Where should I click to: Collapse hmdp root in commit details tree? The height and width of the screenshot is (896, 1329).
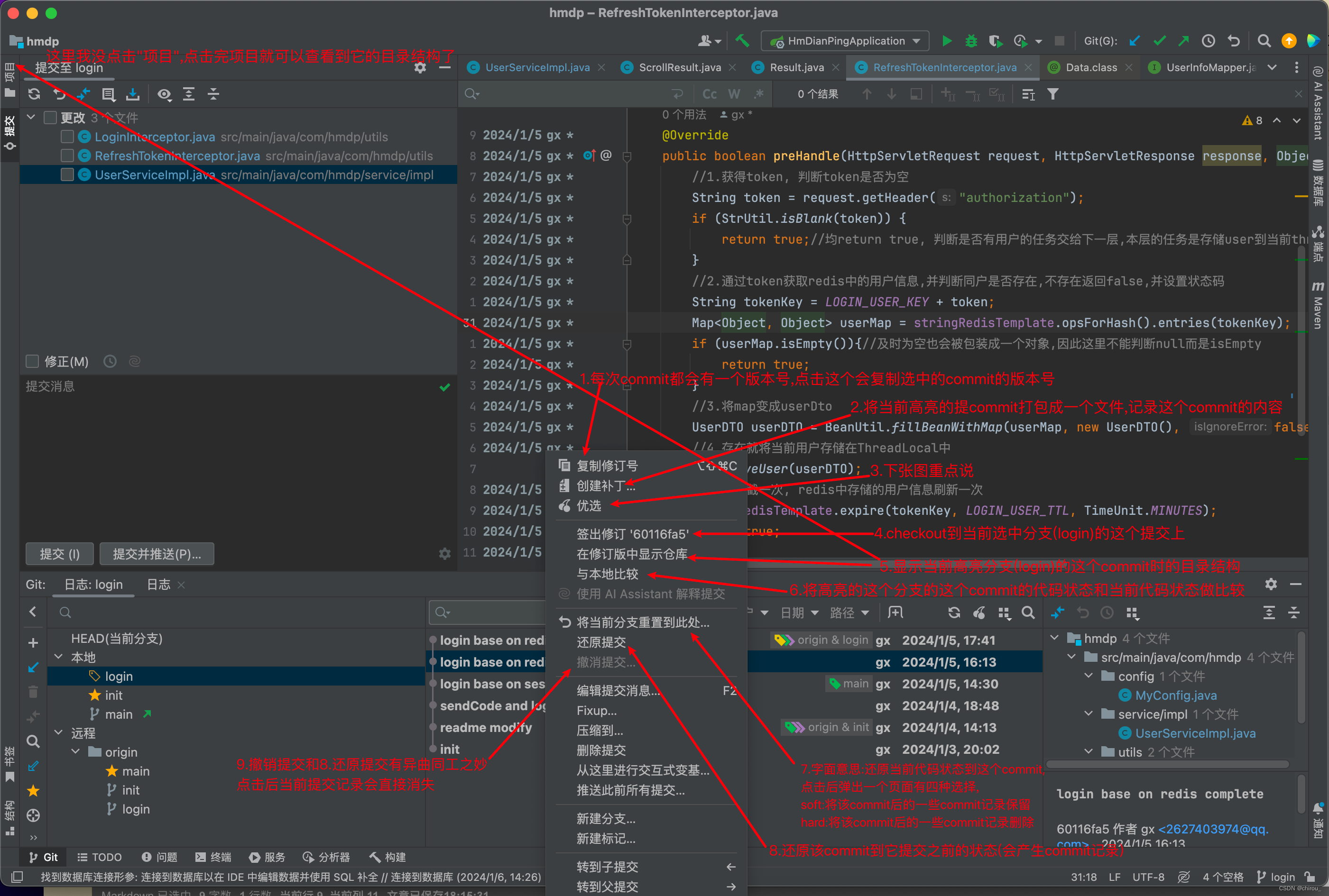pos(1055,638)
